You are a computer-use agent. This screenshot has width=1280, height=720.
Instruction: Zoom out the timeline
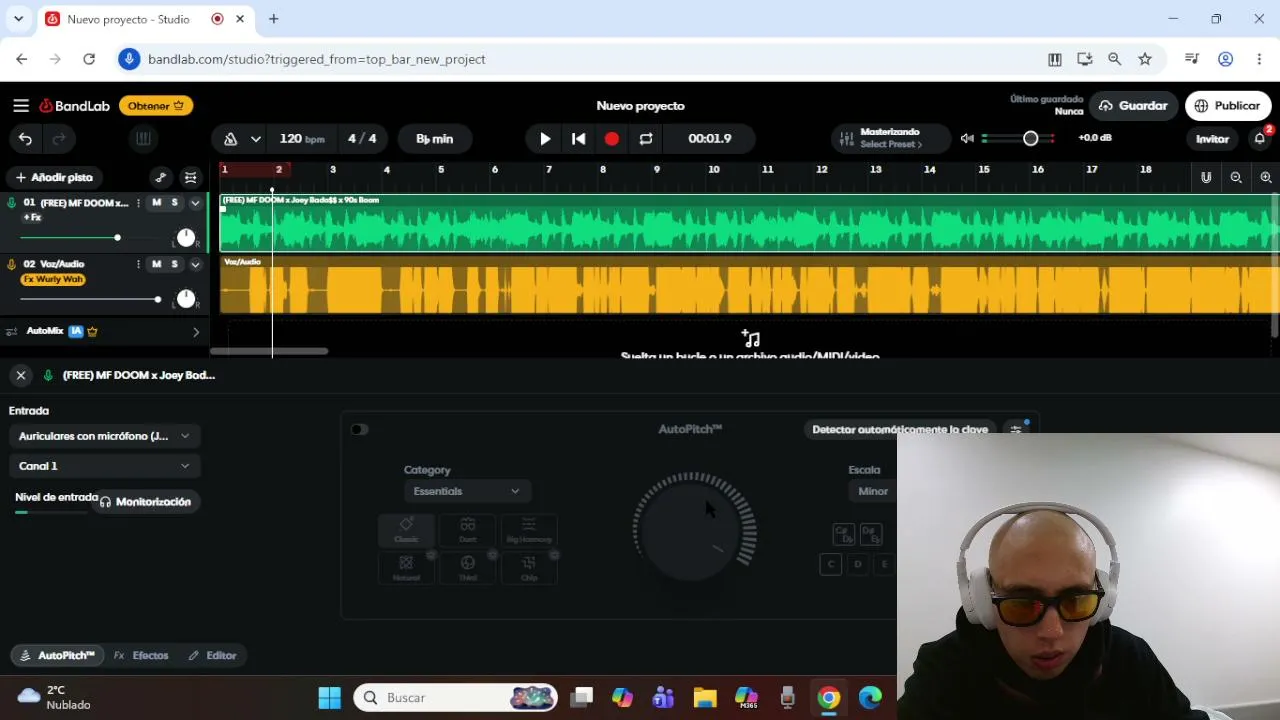pos(1236,177)
